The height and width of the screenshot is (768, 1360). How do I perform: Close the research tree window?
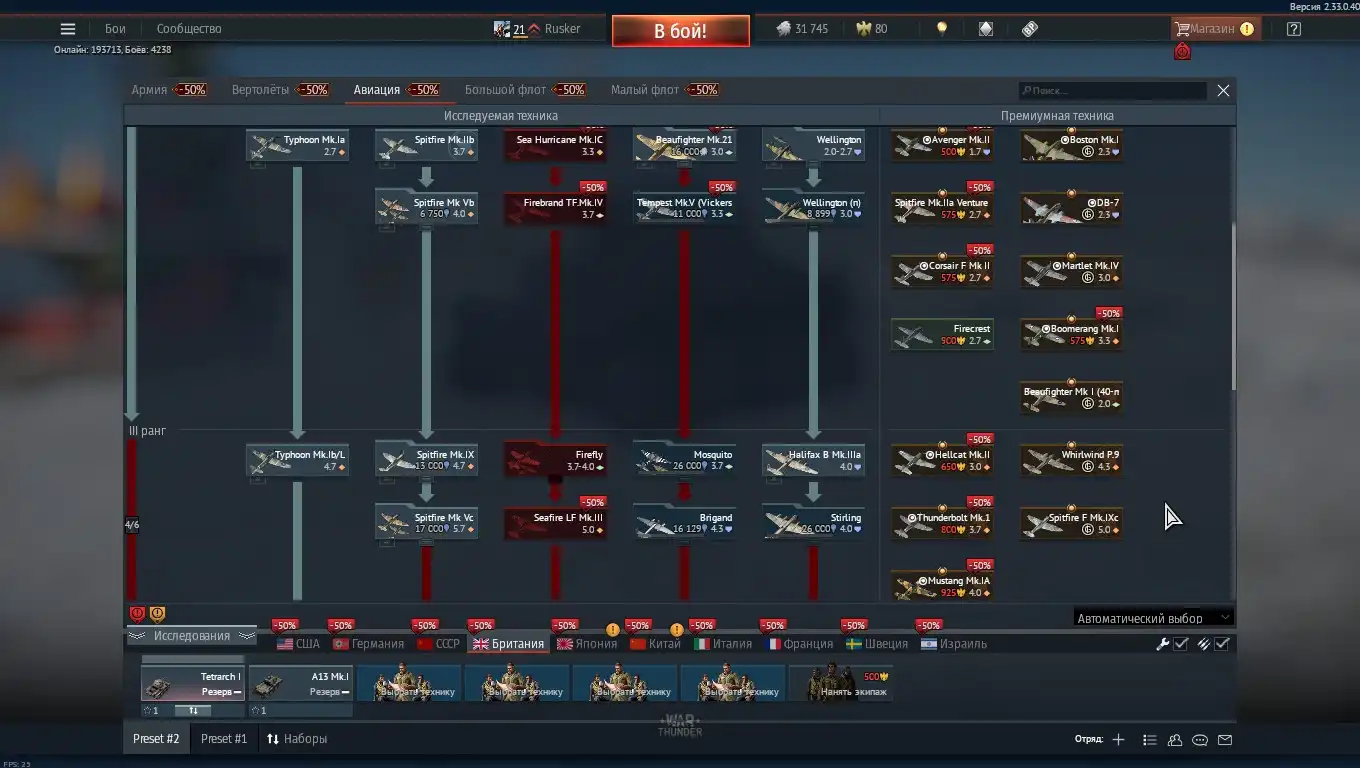[1223, 91]
